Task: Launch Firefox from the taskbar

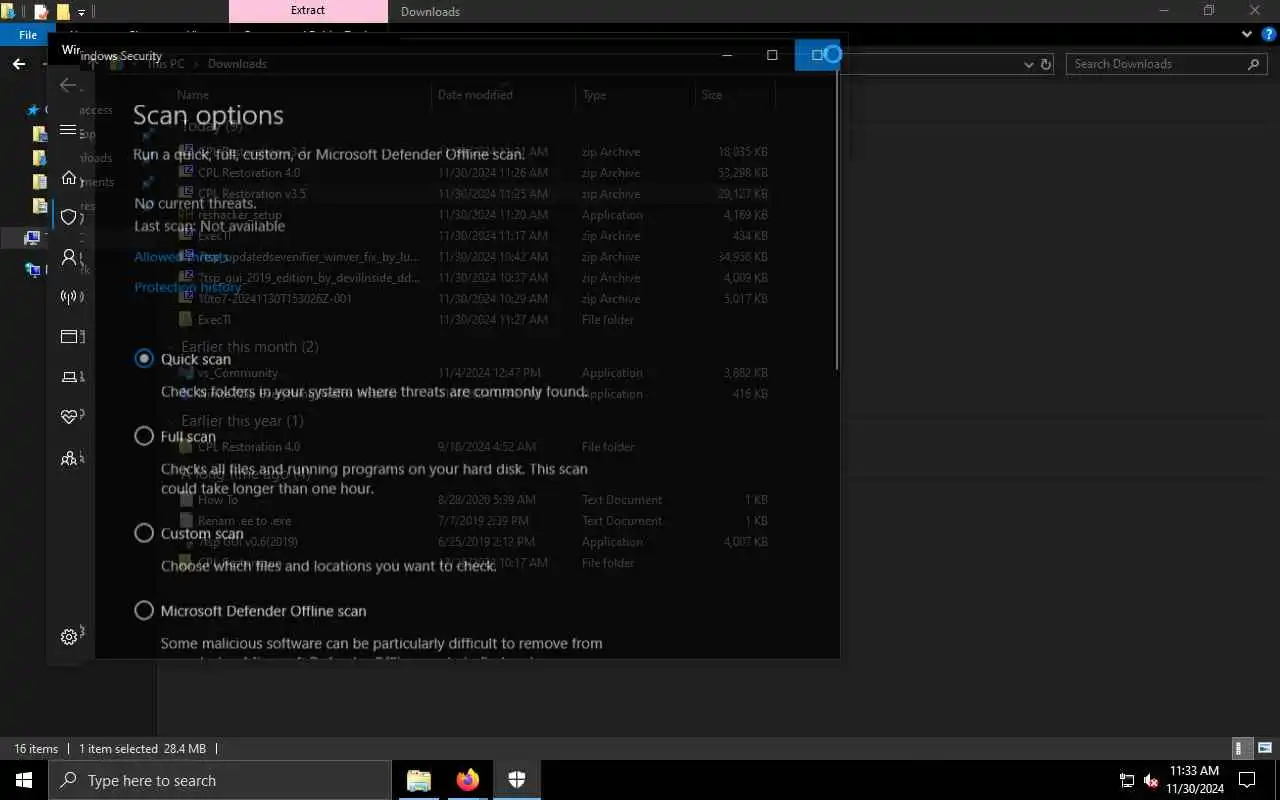Action: click(x=467, y=780)
